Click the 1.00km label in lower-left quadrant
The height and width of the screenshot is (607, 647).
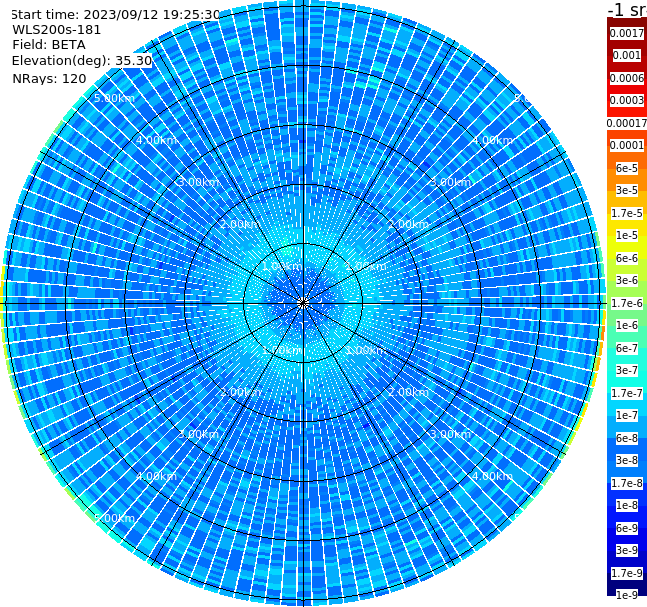(283, 350)
